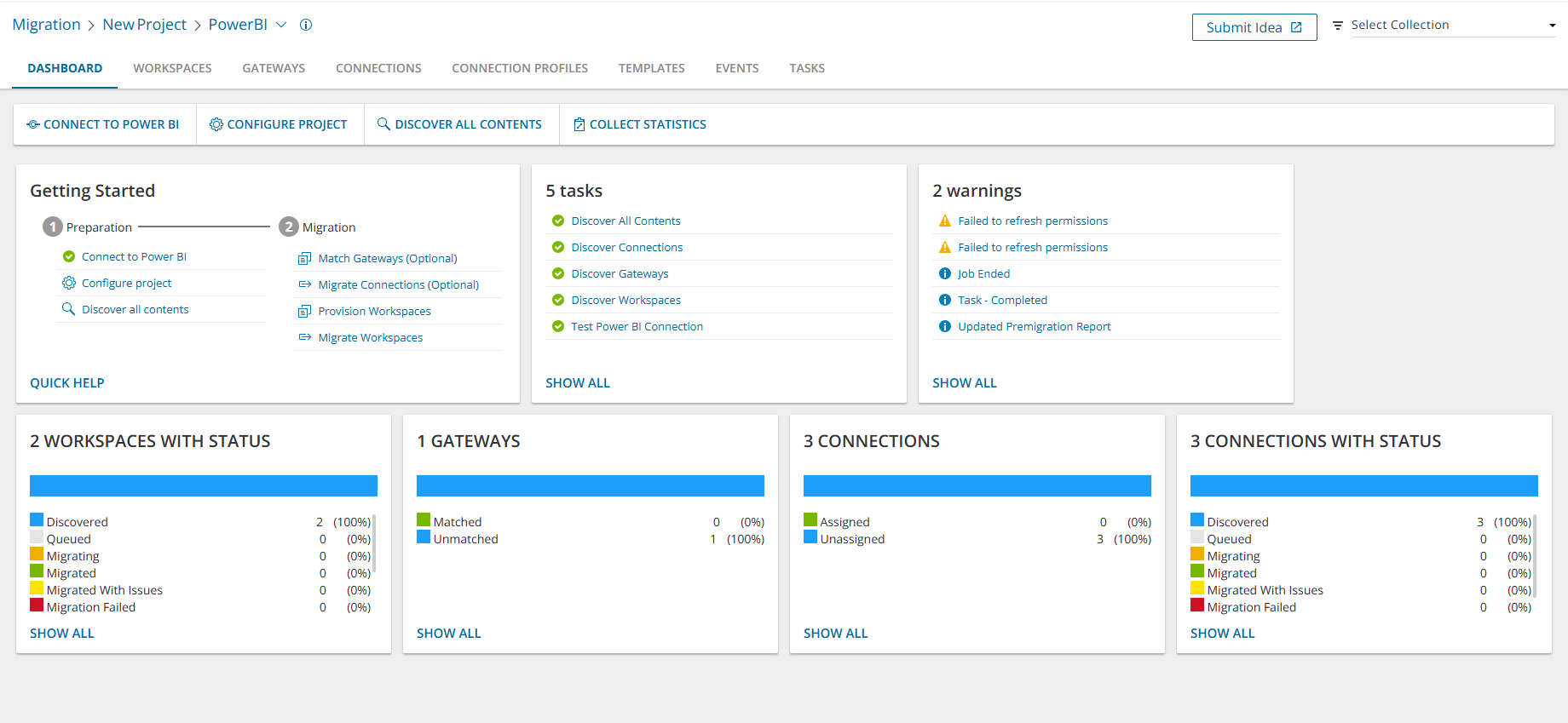Image resolution: width=1568 pixels, height=723 pixels.
Task: Click search icon beside Discover all contents step
Action: tap(69, 309)
